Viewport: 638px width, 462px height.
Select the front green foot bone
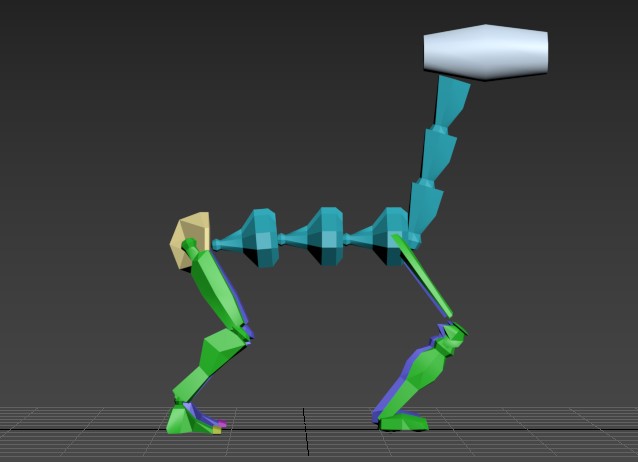click(x=406, y=422)
